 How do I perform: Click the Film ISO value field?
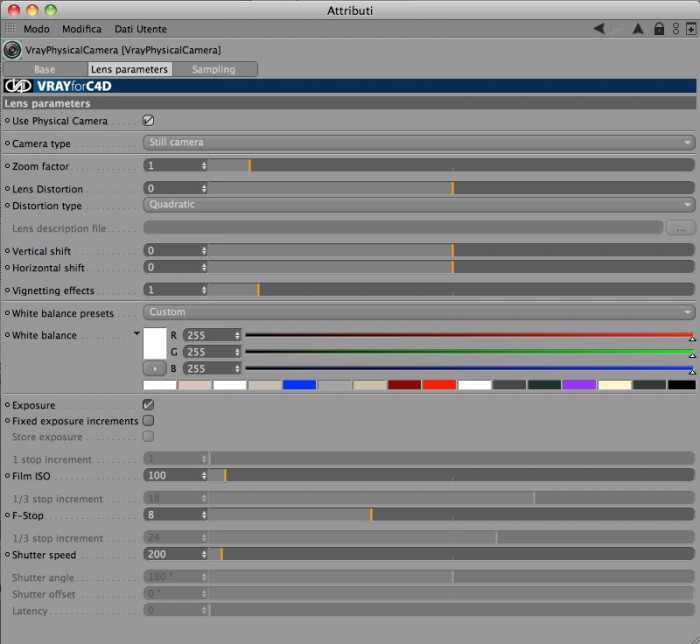(x=172, y=475)
